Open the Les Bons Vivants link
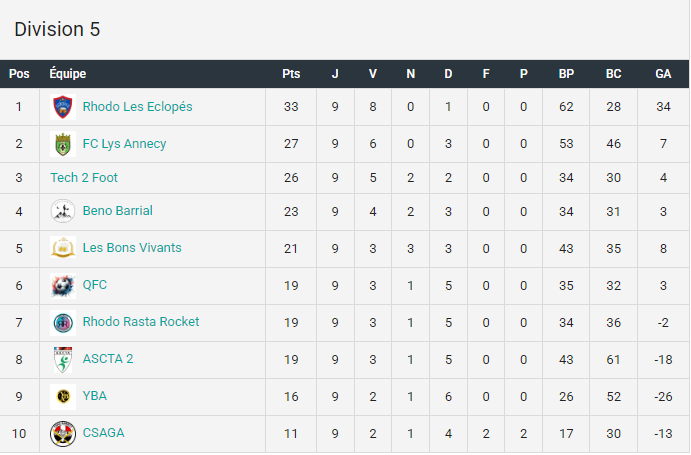The height and width of the screenshot is (455, 691). click(132, 248)
